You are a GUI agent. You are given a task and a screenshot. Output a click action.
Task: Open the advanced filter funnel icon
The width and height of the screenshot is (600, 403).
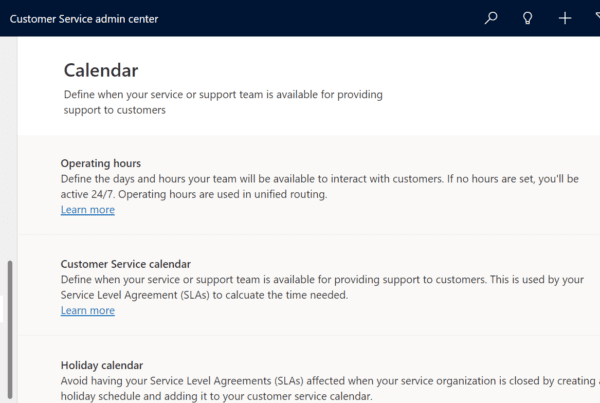[596, 18]
